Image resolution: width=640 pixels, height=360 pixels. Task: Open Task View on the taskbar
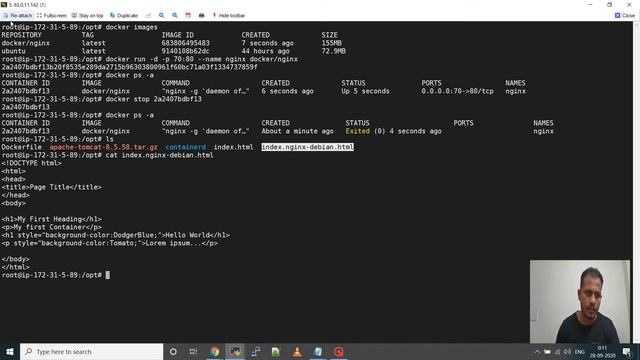click(x=193, y=351)
